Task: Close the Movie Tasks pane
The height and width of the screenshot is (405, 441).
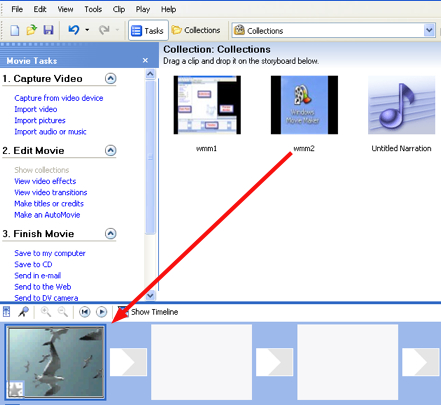Action: click(x=145, y=60)
